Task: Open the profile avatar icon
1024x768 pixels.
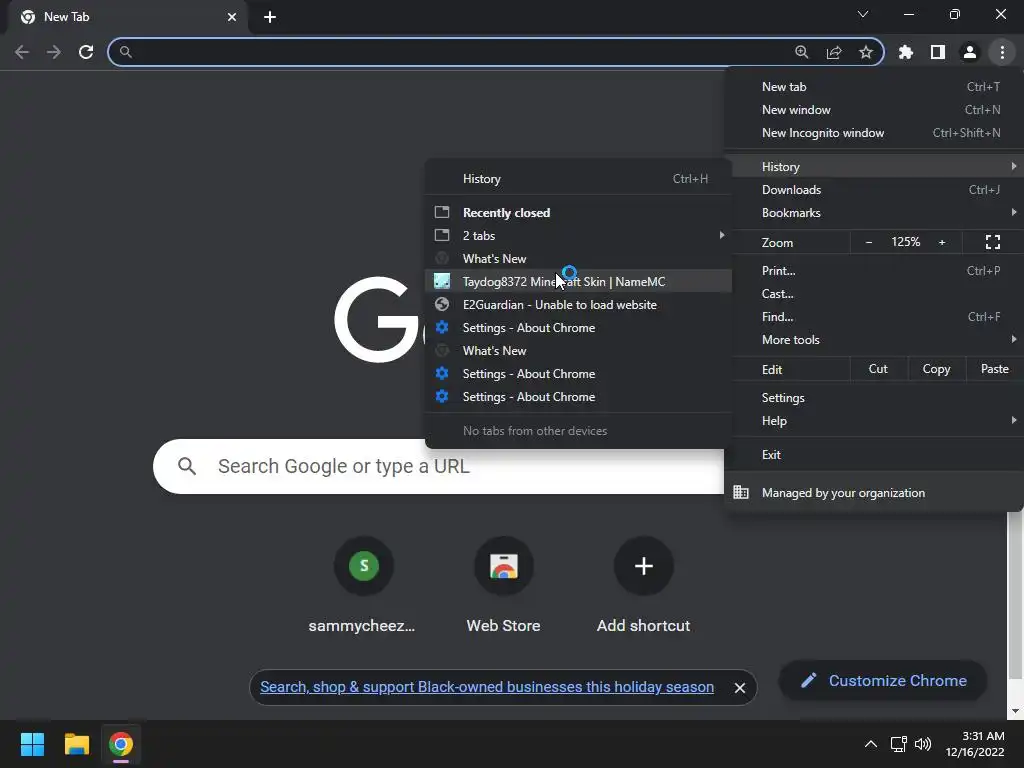Action: tap(970, 52)
